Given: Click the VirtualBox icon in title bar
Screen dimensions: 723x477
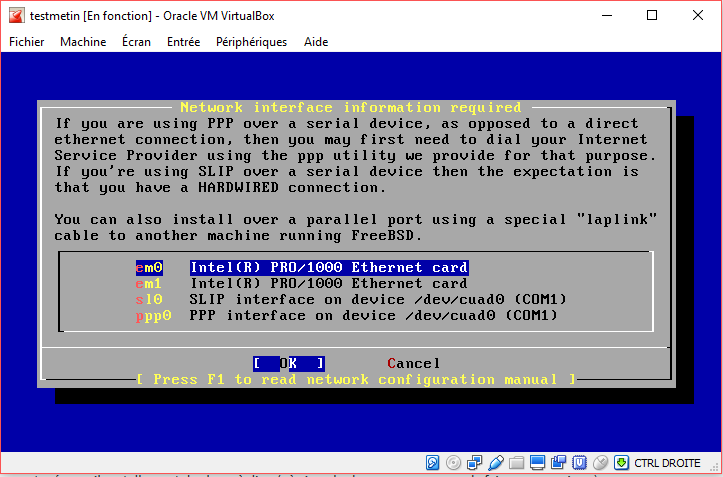Looking at the screenshot, I should coord(16,16).
